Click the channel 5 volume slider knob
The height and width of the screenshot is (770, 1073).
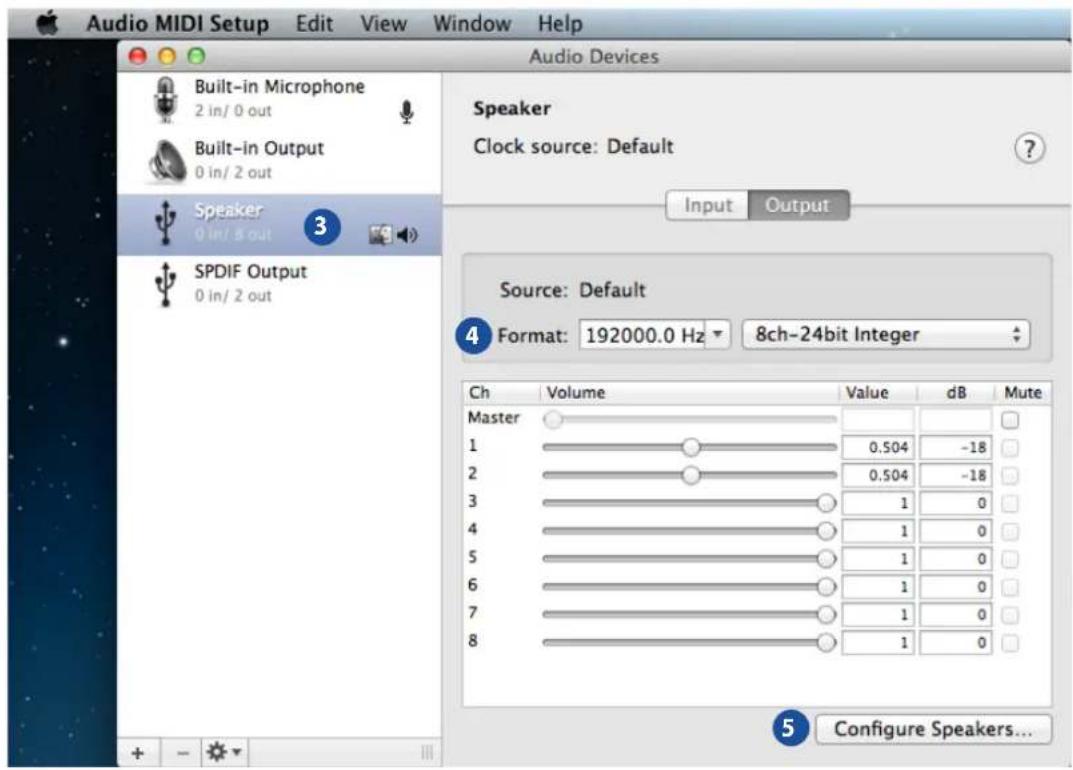click(827, 559)
